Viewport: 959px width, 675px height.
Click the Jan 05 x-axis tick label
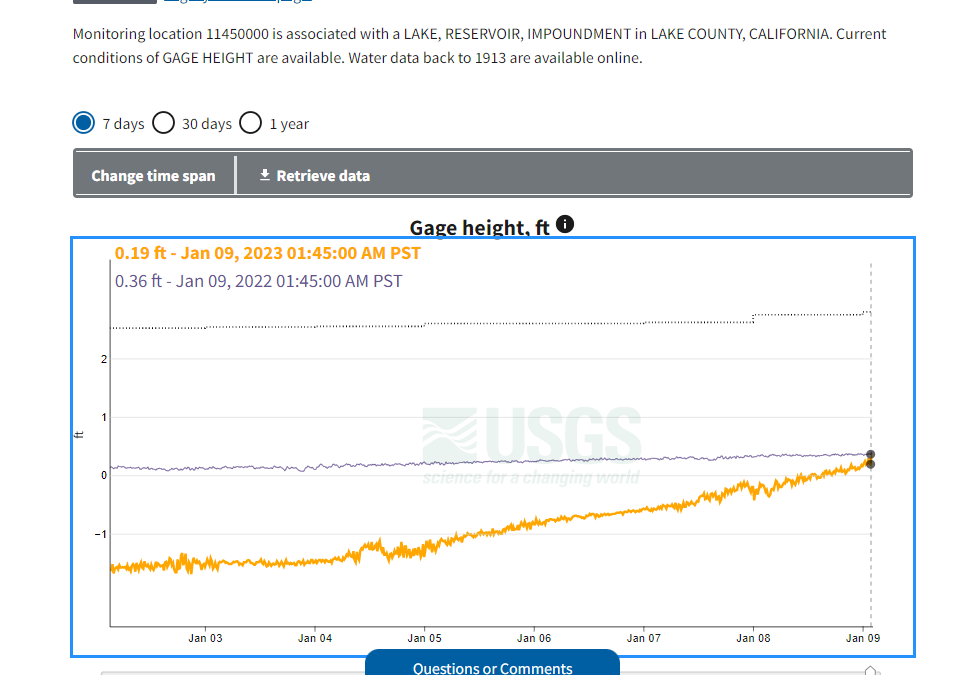pyautogui.click(x=424, y=638)
